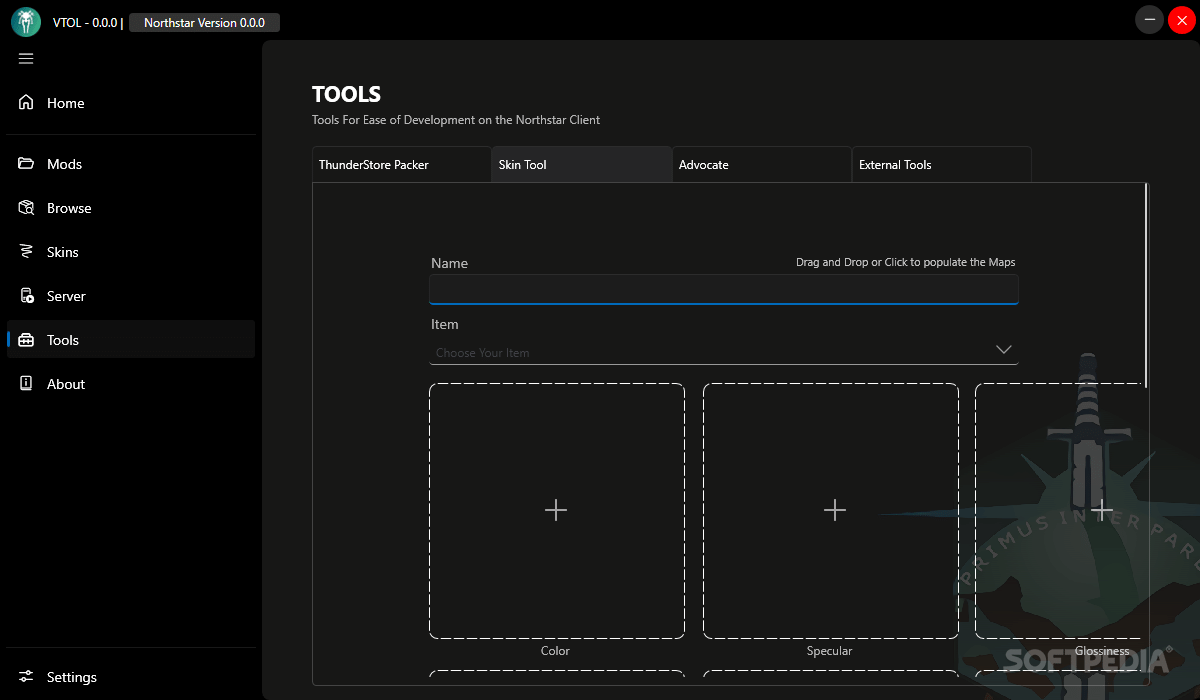Click the Northstar Version 0.0.0 badge
The width and height of the screenshot is (1200, 700).
(x=204, y=22)
